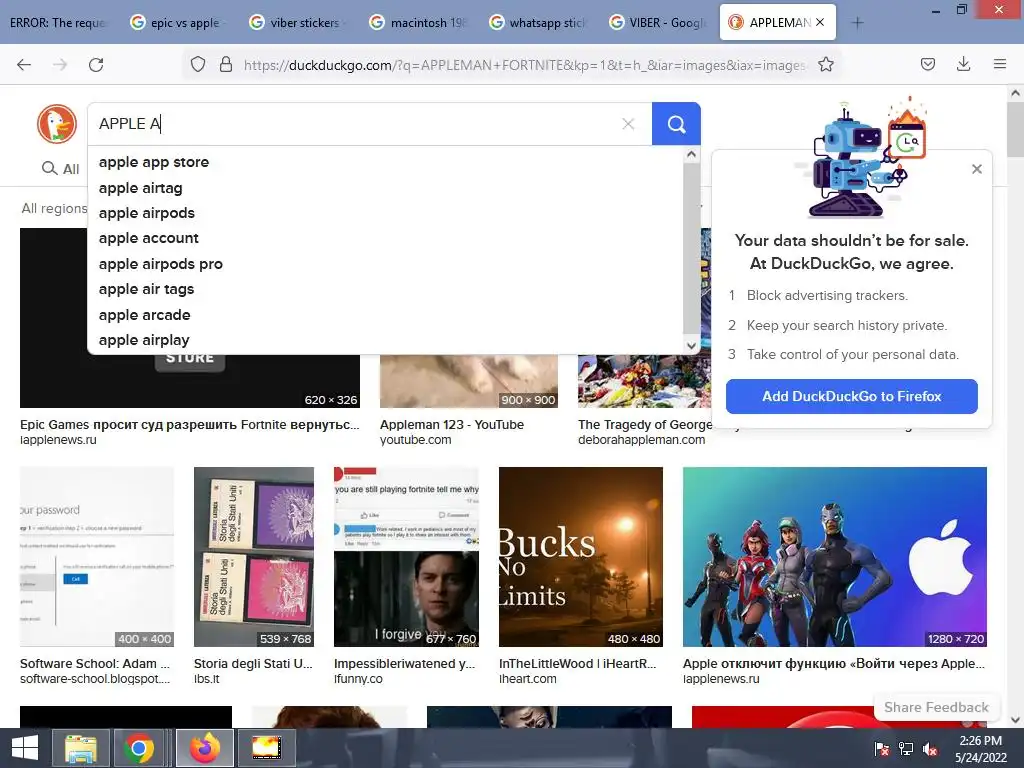Submit search with magnifier button
The height and width of the screenshot is (768, 1024).
[676, 124]
